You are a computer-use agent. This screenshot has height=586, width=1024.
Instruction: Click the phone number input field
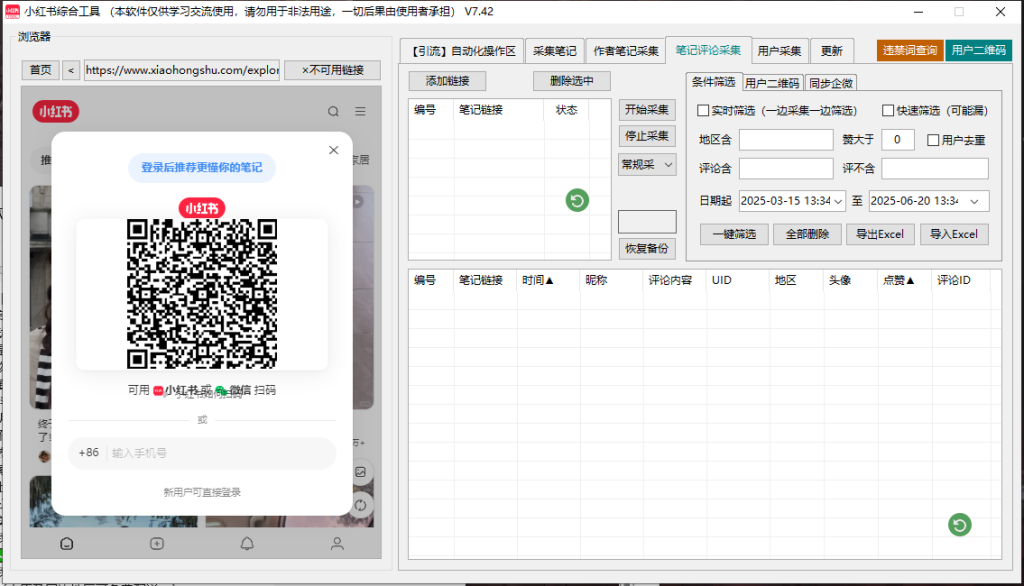pos(210,452)
